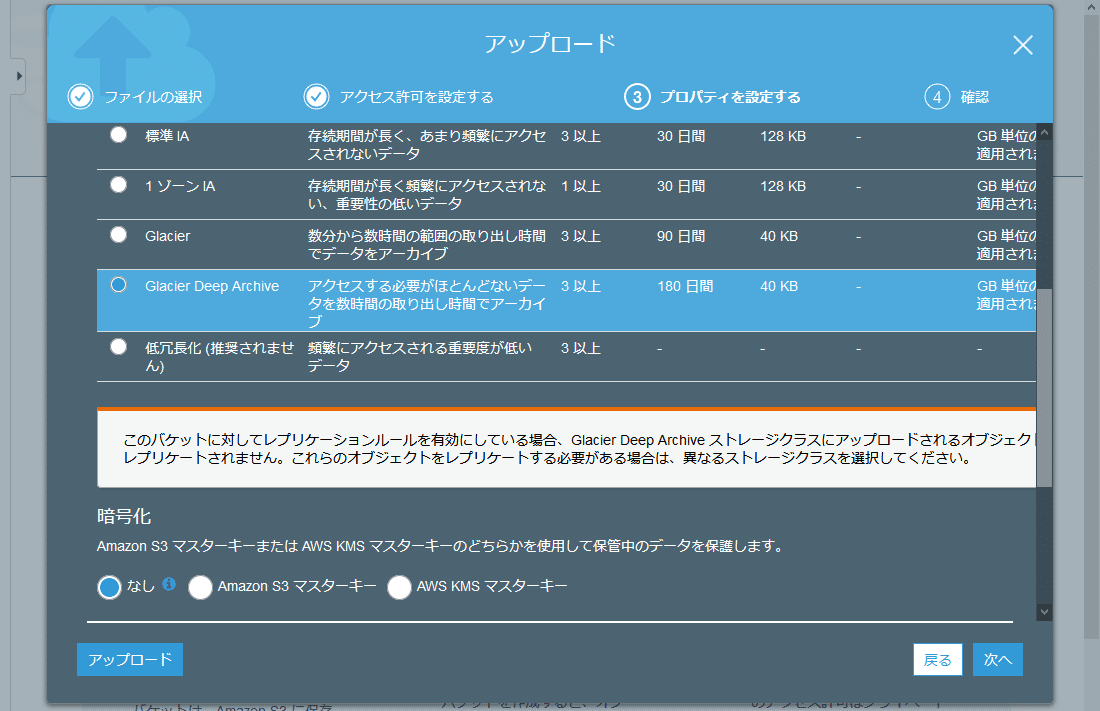The image size is (1100, 711).
Task: Click the dialog scrollbar down arrow
Action: coord(1045,612)
